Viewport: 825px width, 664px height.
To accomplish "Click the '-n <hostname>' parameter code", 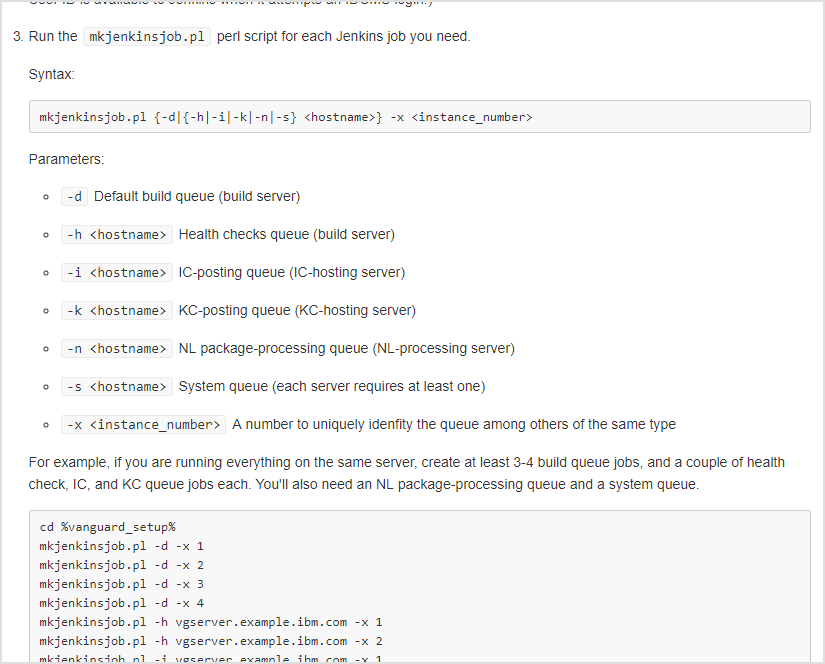I will [x=116, y=348].
